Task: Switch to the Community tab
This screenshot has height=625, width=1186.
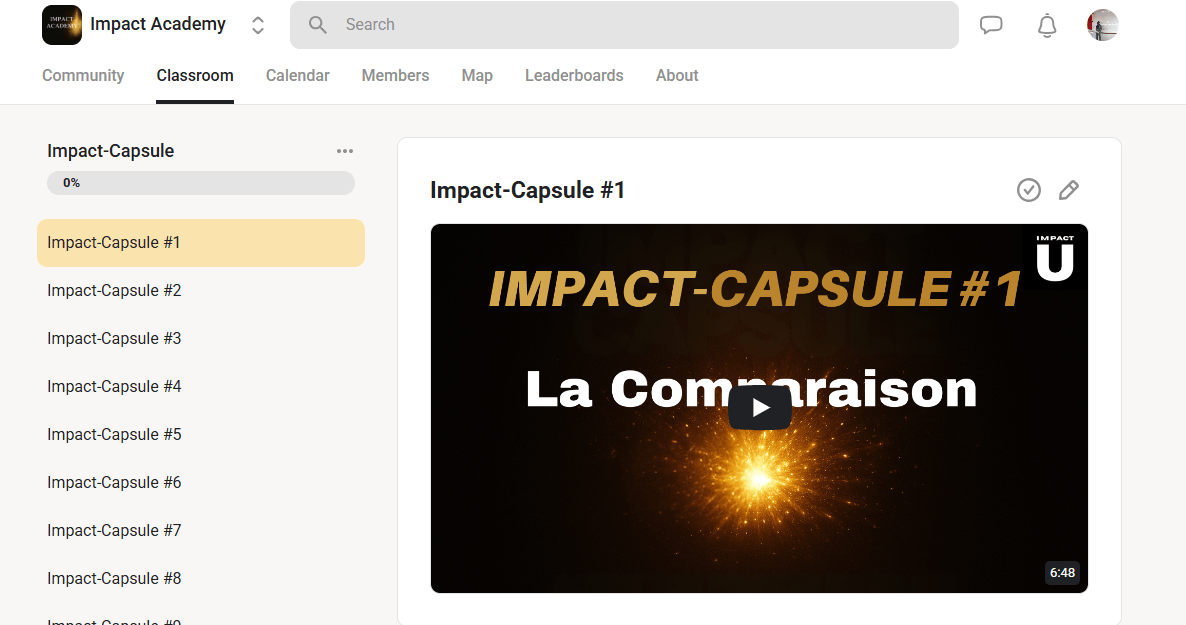Action: pos(83,76)
